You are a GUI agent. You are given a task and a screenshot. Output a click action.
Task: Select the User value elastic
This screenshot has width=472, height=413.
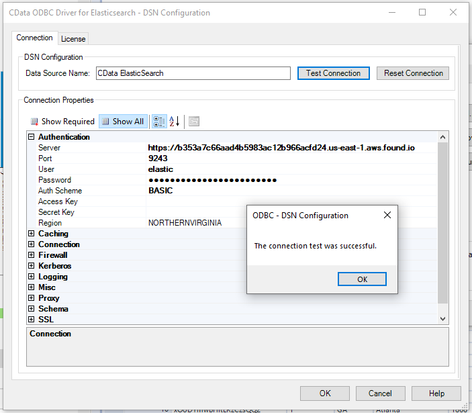coord(161,169)
